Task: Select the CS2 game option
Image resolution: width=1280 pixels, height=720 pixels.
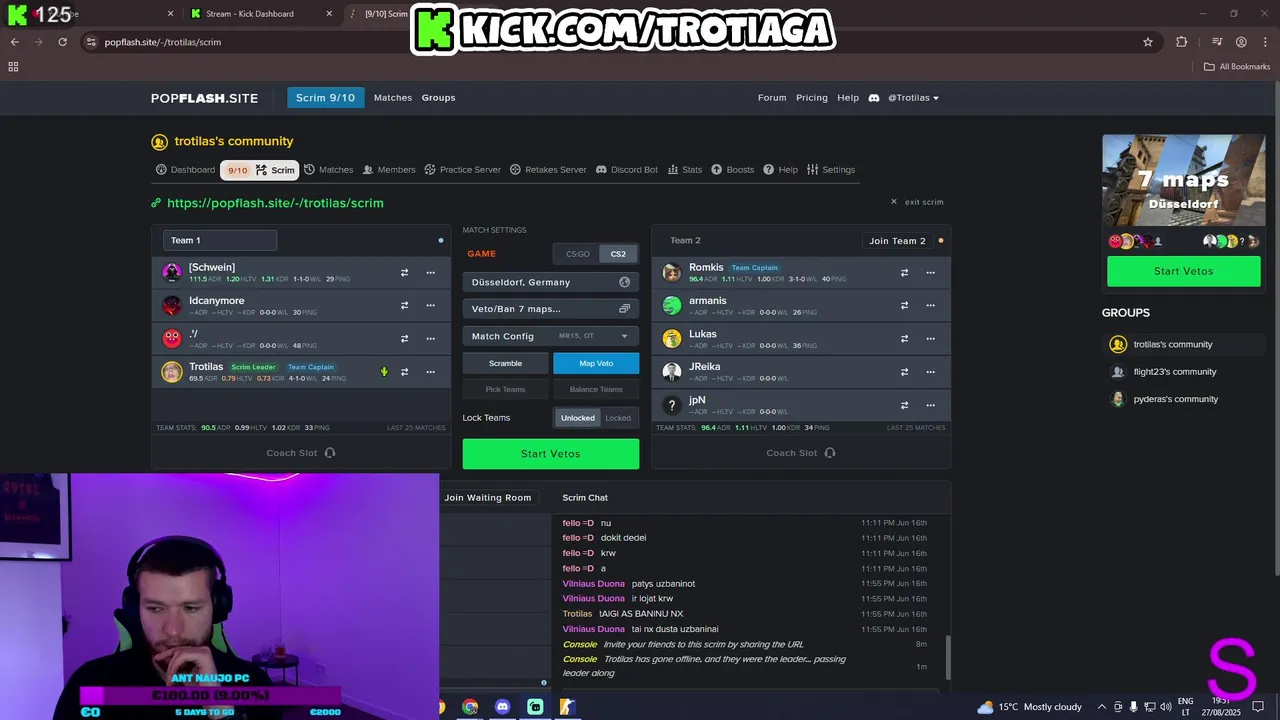Action: [618, 254]
